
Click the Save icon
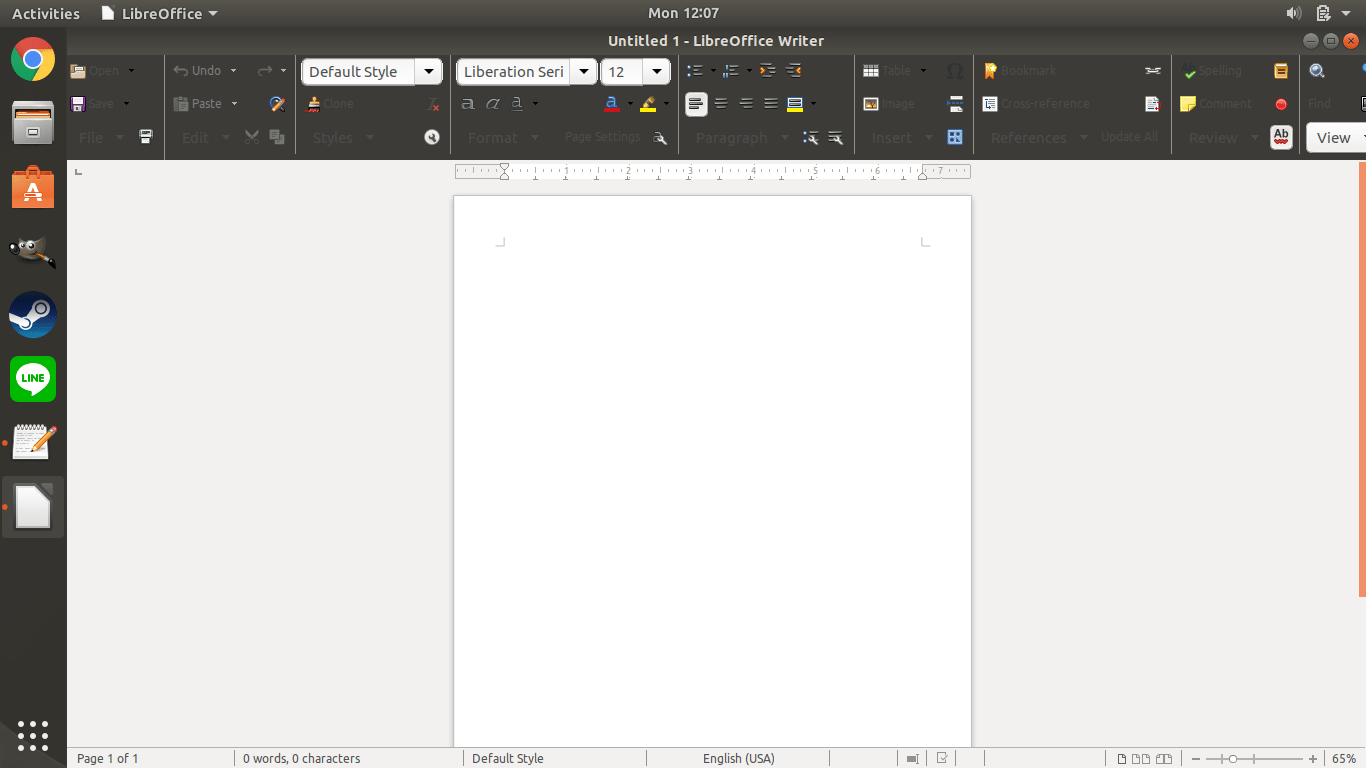pos(78,104)
